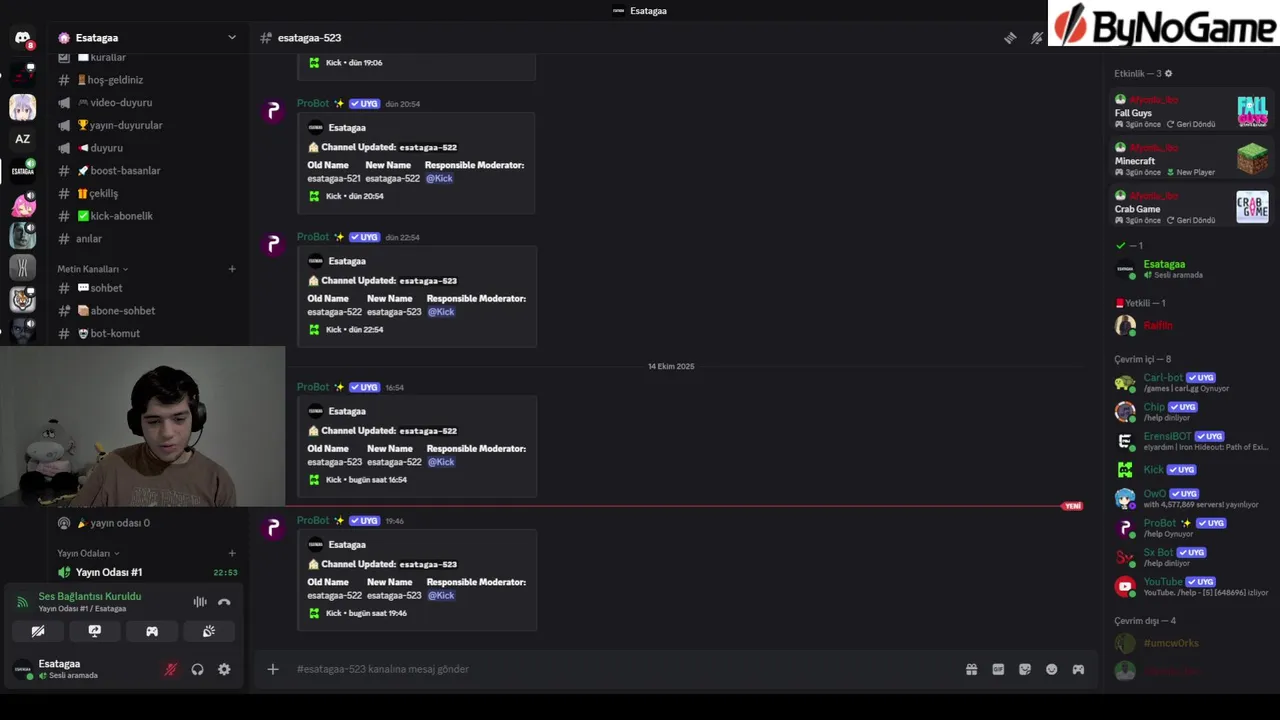Switch to the sohbet channel

click(x=106, y=288)
